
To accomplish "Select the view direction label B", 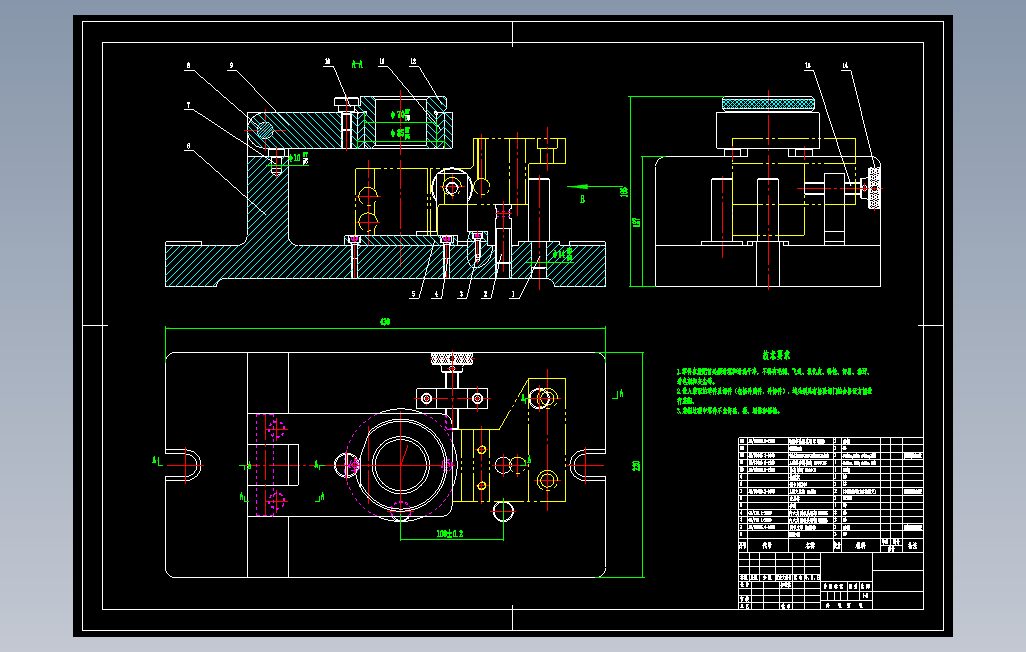I will pos(582,199).
